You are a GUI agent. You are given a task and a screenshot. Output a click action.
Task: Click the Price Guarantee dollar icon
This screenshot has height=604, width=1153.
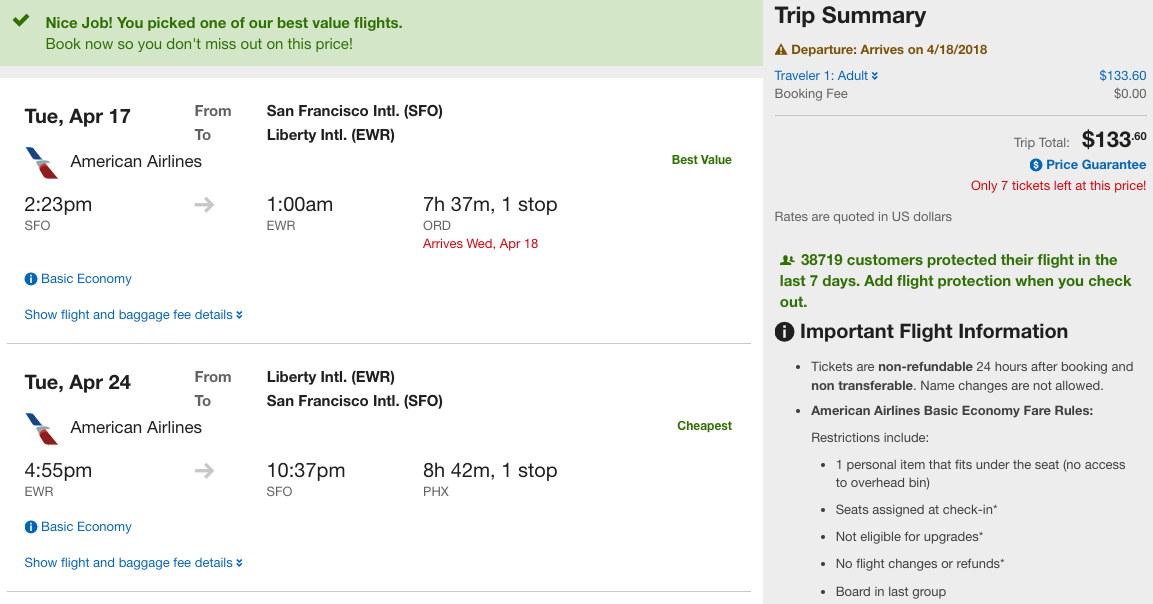(1035, 165)
